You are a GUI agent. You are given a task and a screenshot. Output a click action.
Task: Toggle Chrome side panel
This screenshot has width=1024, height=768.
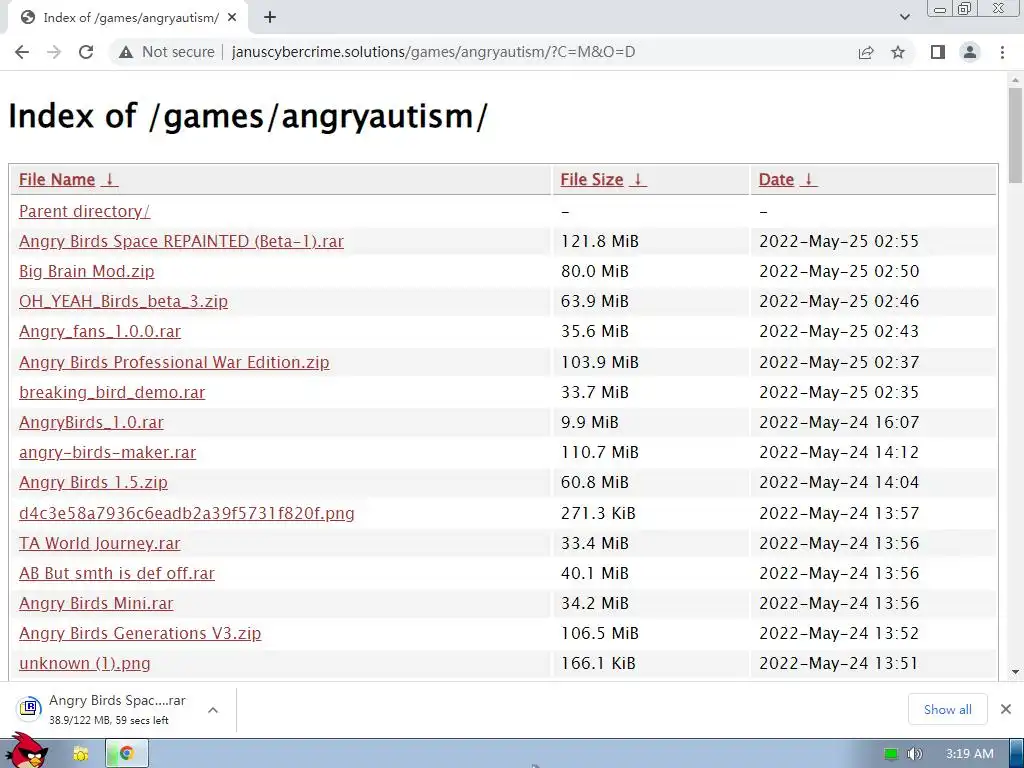click(x=938, y=52)
